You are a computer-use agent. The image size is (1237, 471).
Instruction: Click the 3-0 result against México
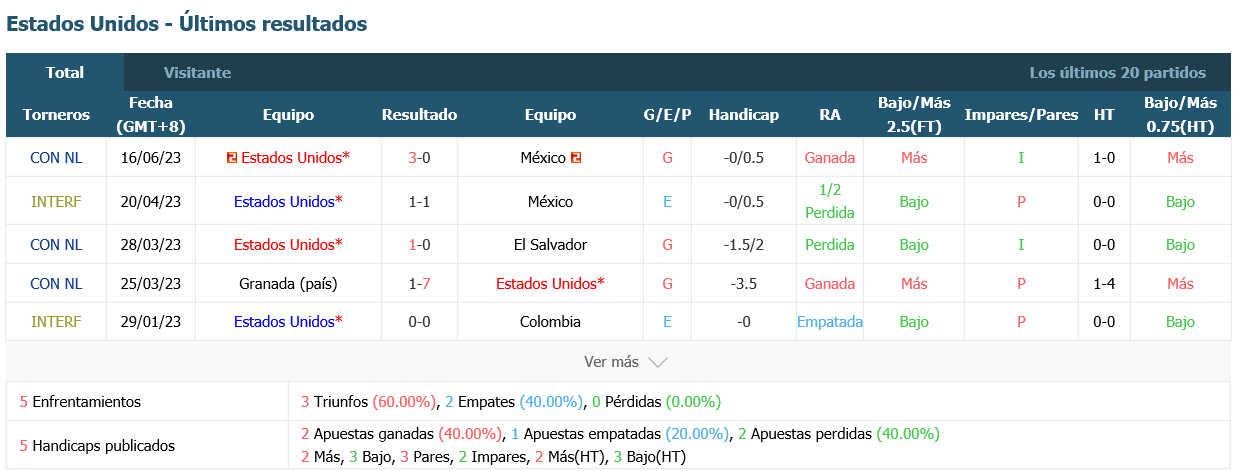point(419,158)
